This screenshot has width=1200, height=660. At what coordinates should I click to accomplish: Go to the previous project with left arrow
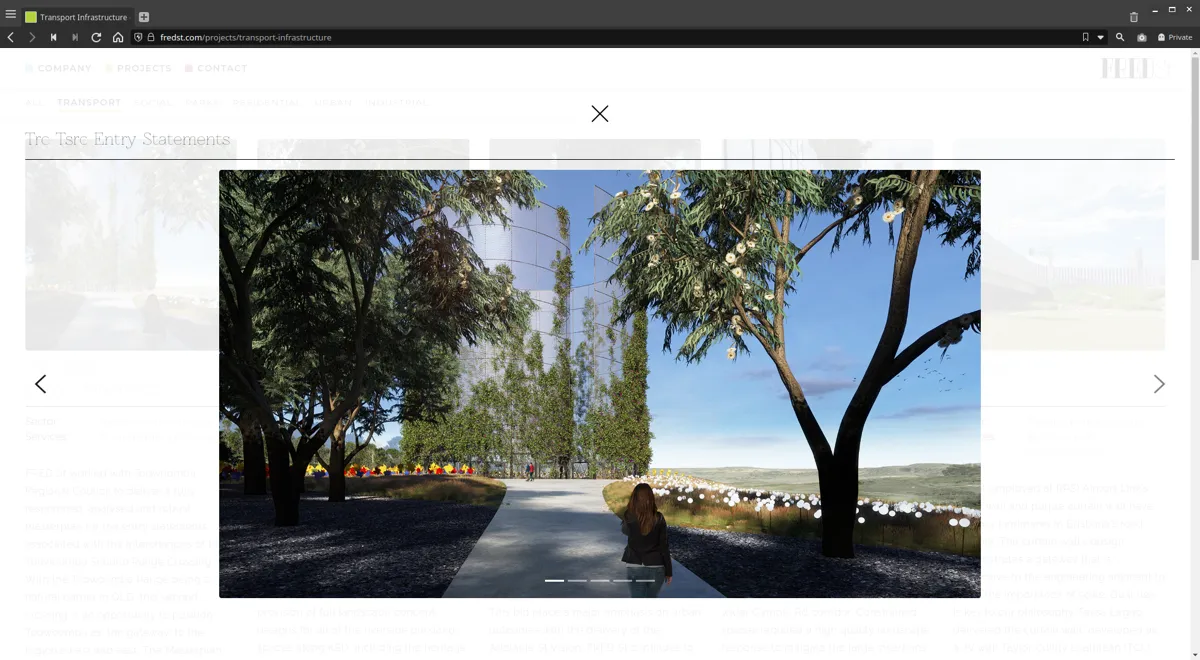[x=40, y=384]
